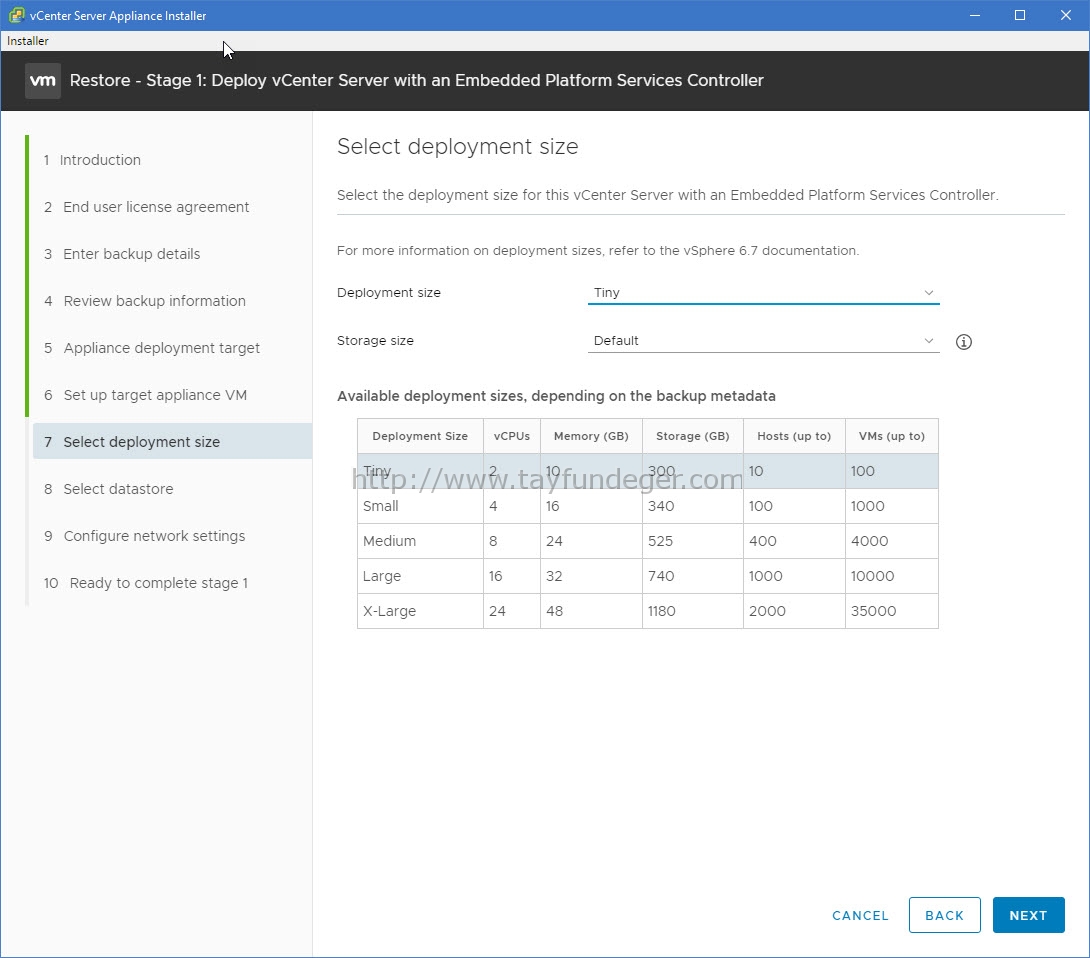
Task: Click the 48 memory cell
Action: [591, 611]
